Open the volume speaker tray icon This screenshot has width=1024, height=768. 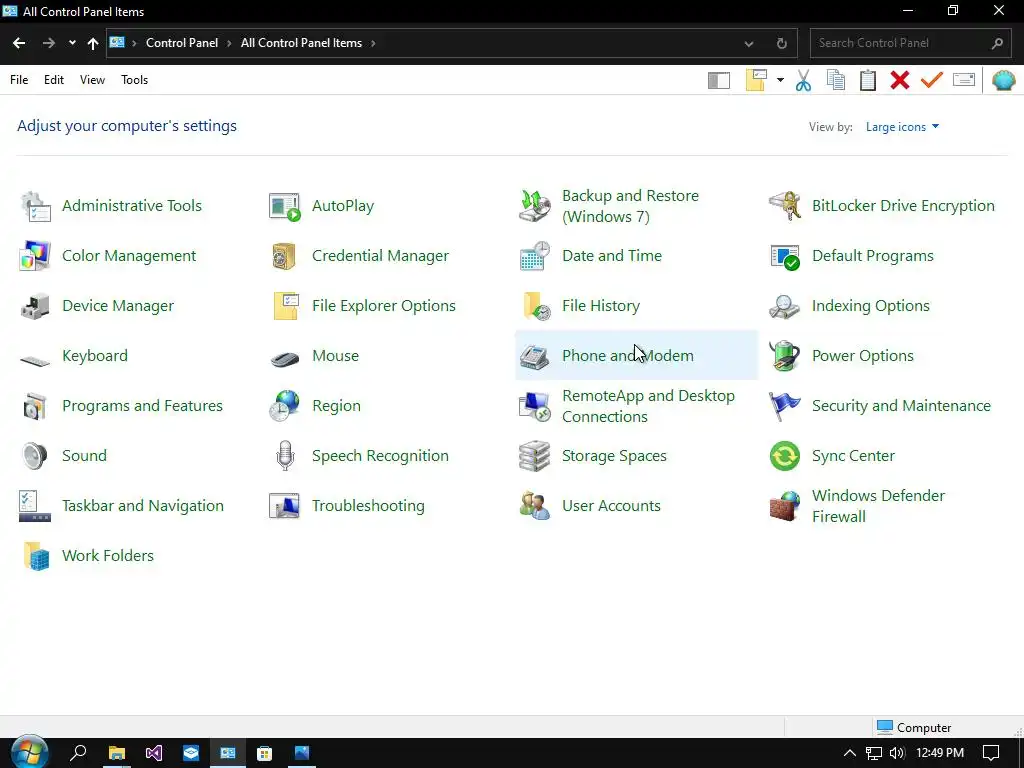tap(897, 753)
